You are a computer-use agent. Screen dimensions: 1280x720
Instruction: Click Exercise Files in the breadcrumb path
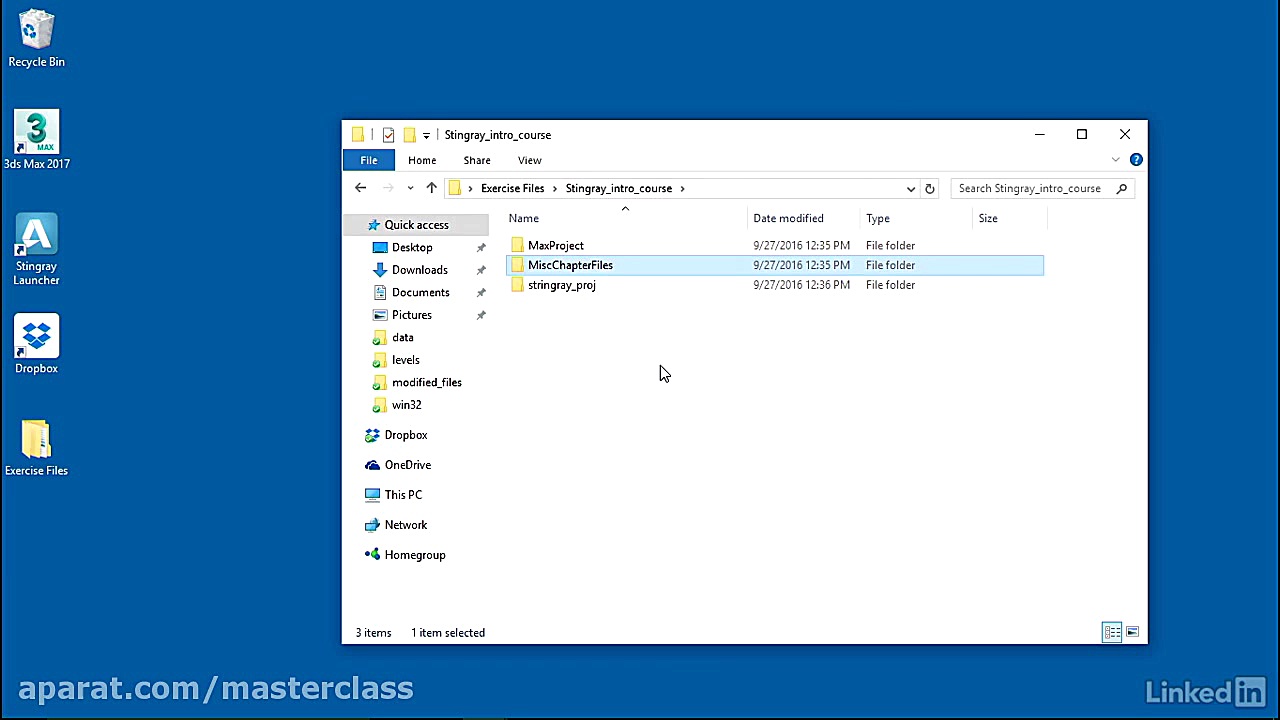pyautogui.click(x=512, y=188)
